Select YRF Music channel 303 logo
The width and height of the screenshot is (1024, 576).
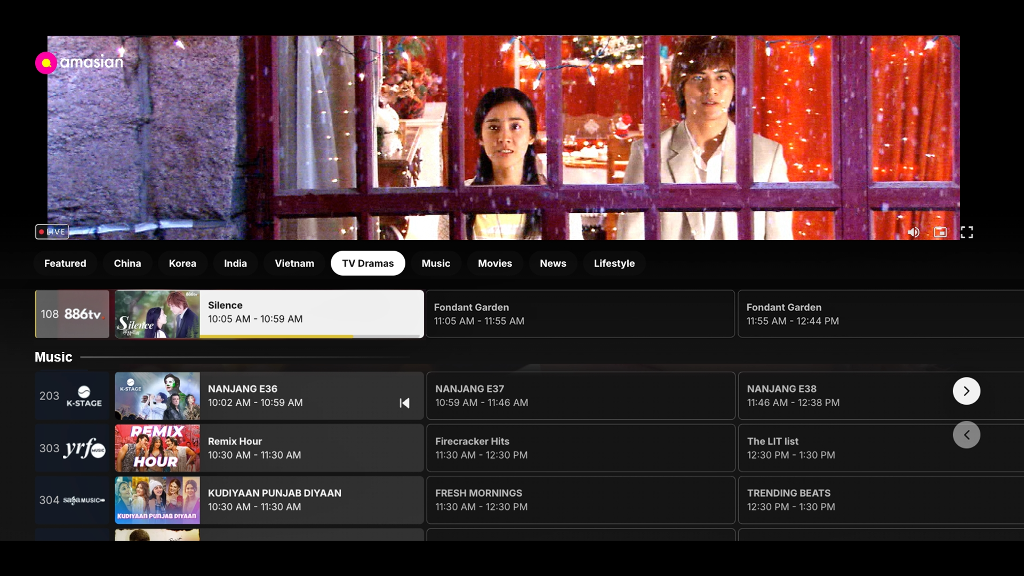point(72,448)
